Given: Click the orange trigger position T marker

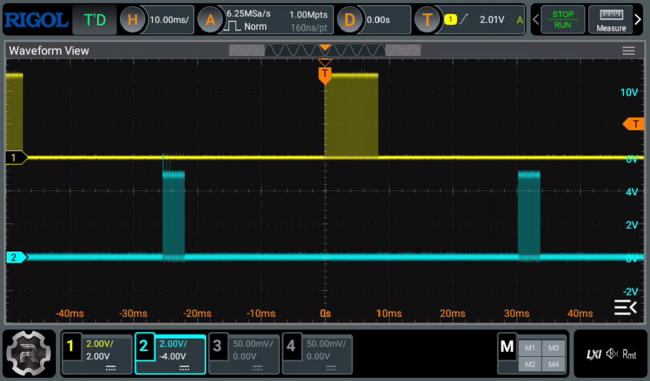Looking at the screenshot, I should 325,75.
